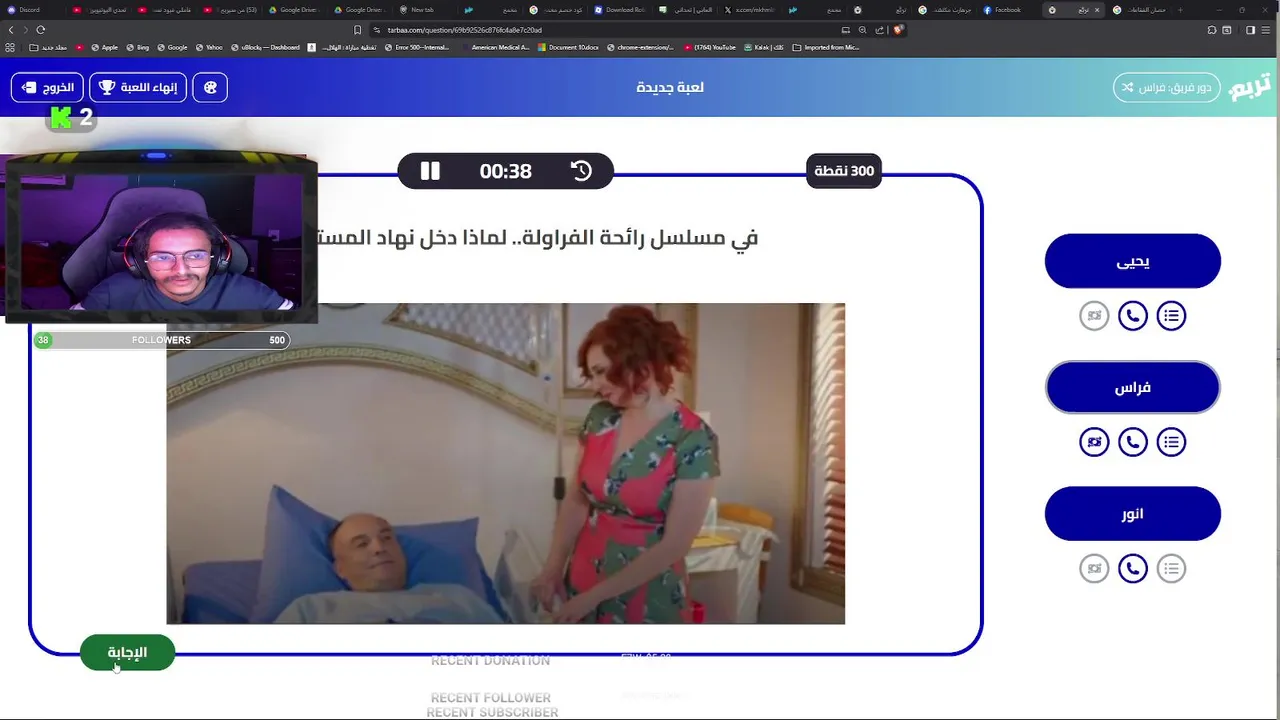Image resolution: width=1280 pixels, height=720 pixels.
Task: Reset the timer with the clock-arrow icon
Action: click(581, 171)
